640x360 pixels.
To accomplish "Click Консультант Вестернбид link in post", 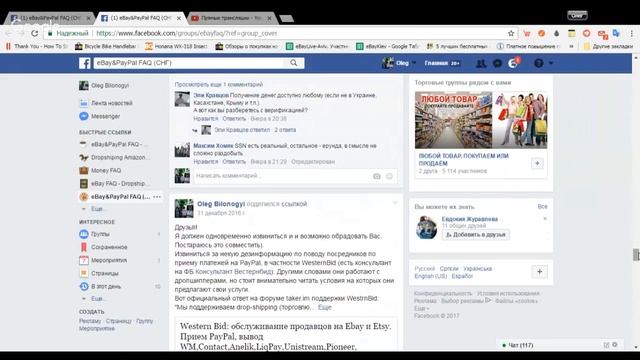I will click(234, 271).
